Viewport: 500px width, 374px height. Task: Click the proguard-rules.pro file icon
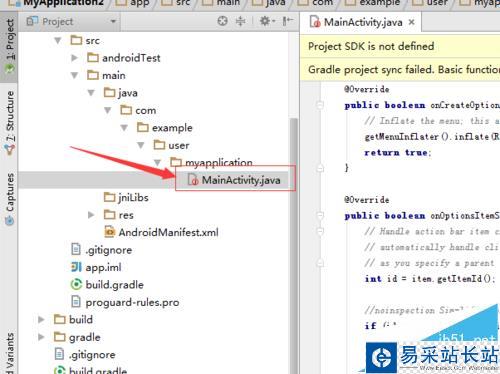pyautogui.click(x=76, y=302)
